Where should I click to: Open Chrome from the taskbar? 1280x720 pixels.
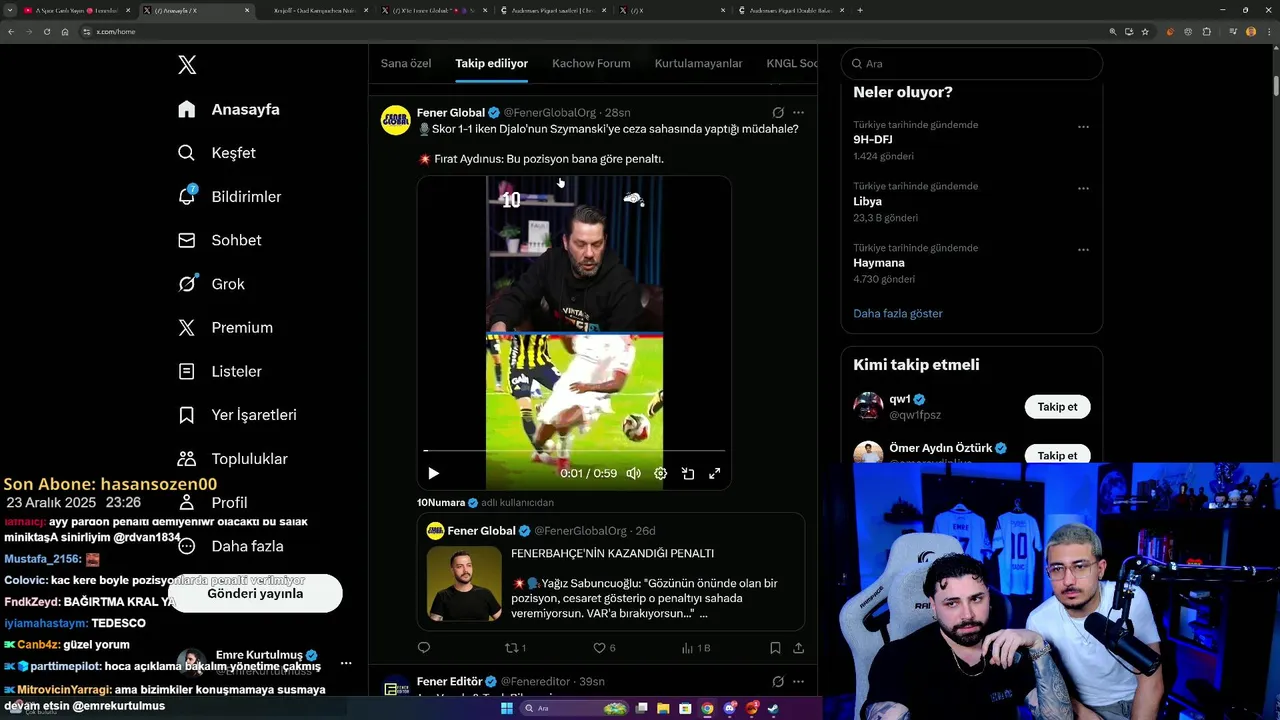tap(707, 708)
